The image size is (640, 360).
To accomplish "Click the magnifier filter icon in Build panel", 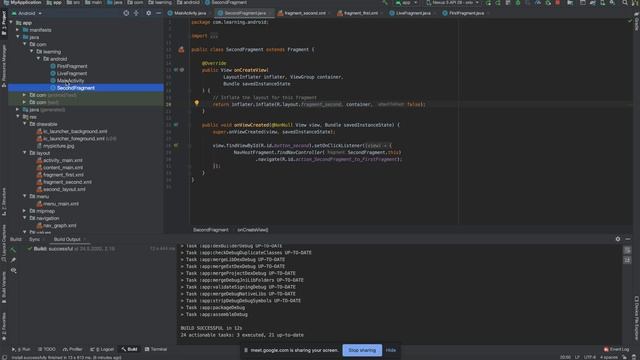I will click(13, 270).
